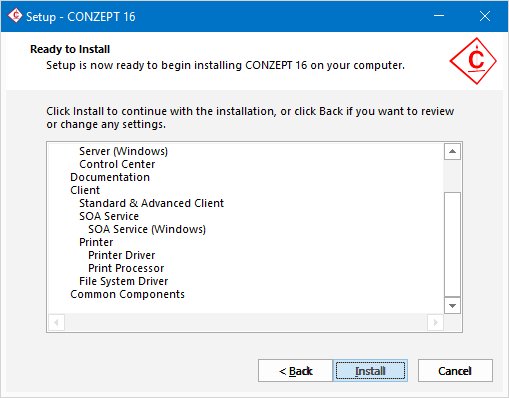Screen dimensions: 509x398
Task: Click the 'Setup is now ready' subtitle text
Action: pyautogui.click(x=225, y=65)
